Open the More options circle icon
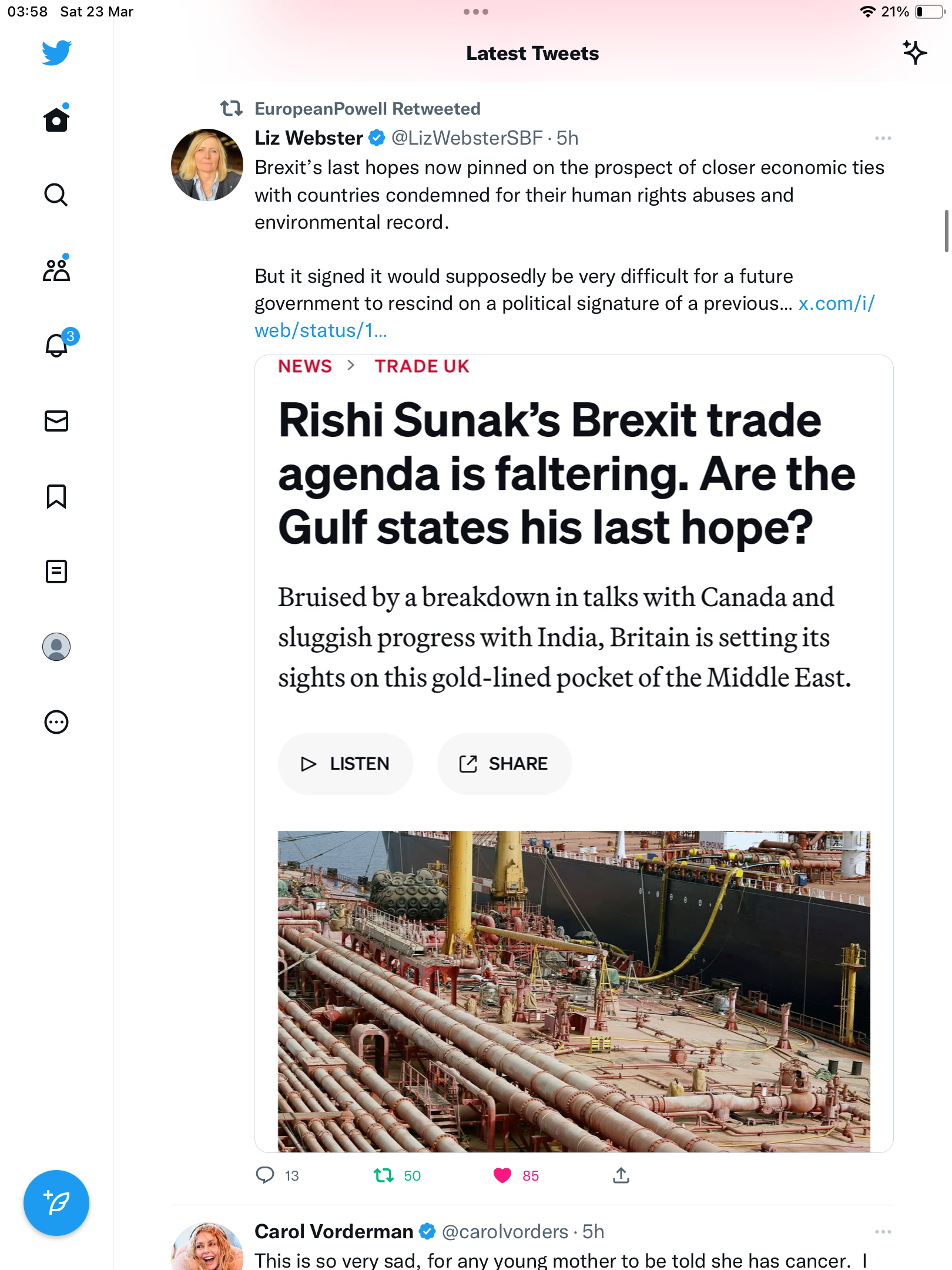952x1270 pixels. coord(56,722)
